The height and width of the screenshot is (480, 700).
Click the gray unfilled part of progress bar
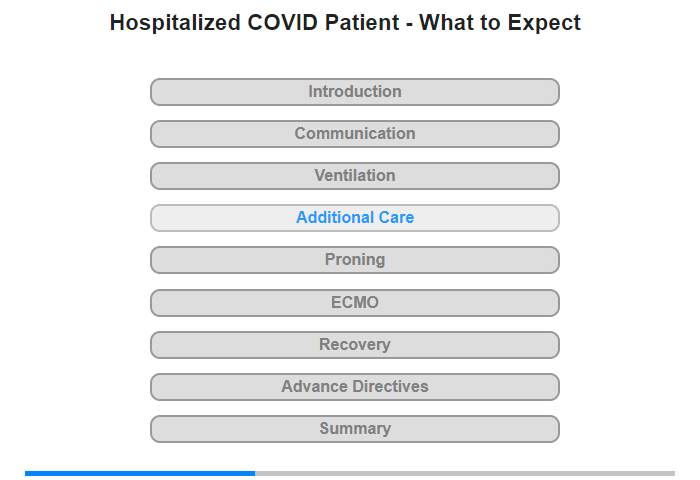465,473
